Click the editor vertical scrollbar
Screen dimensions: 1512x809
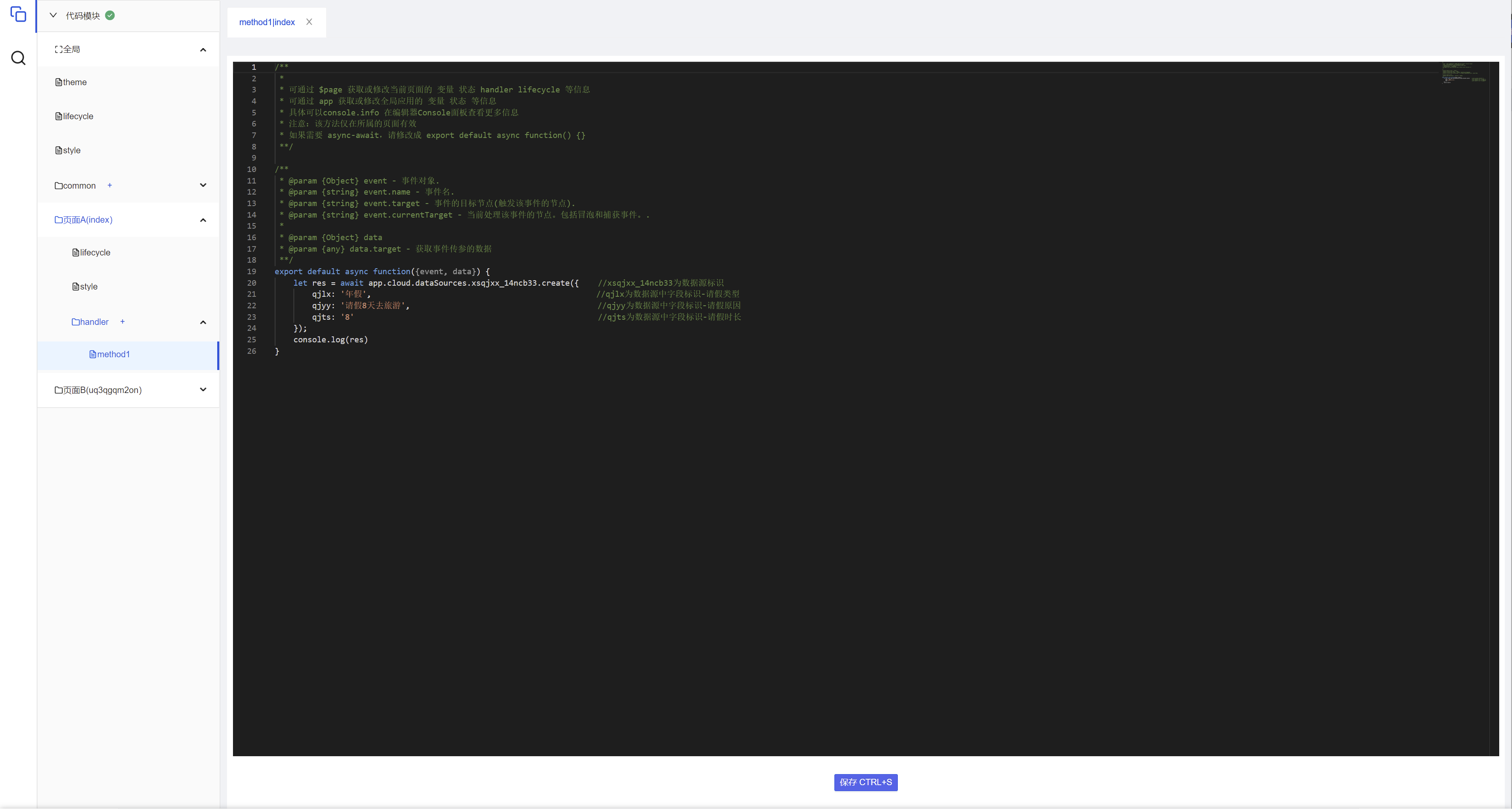coord(1495,409)
